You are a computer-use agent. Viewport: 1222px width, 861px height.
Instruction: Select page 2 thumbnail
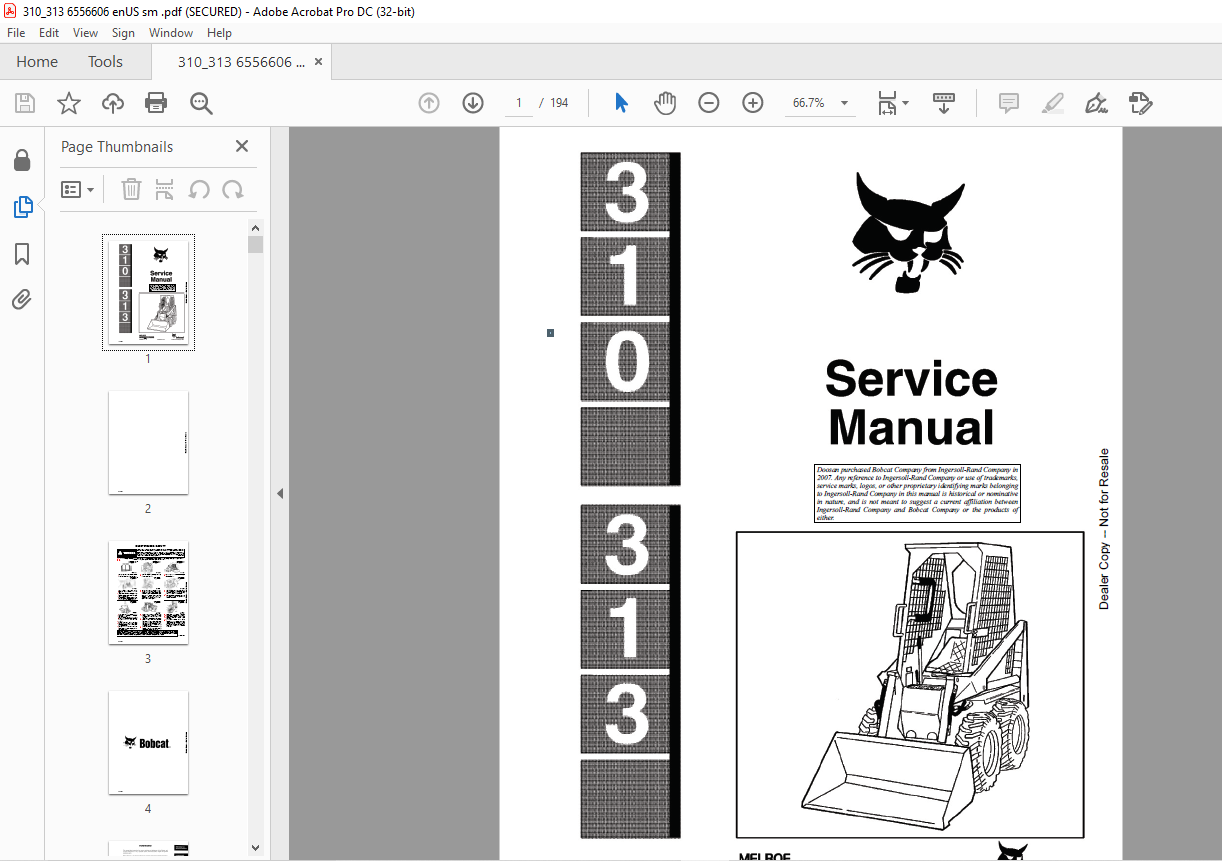click(148, 442)
